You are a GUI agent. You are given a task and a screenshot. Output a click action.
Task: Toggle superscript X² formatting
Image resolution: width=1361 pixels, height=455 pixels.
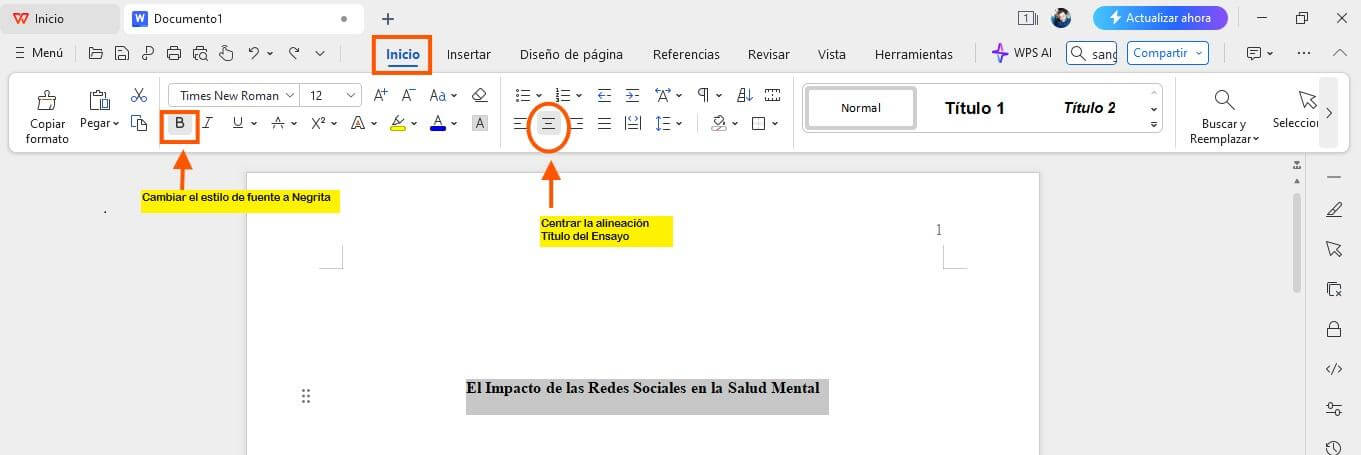(x=318, y=123)
